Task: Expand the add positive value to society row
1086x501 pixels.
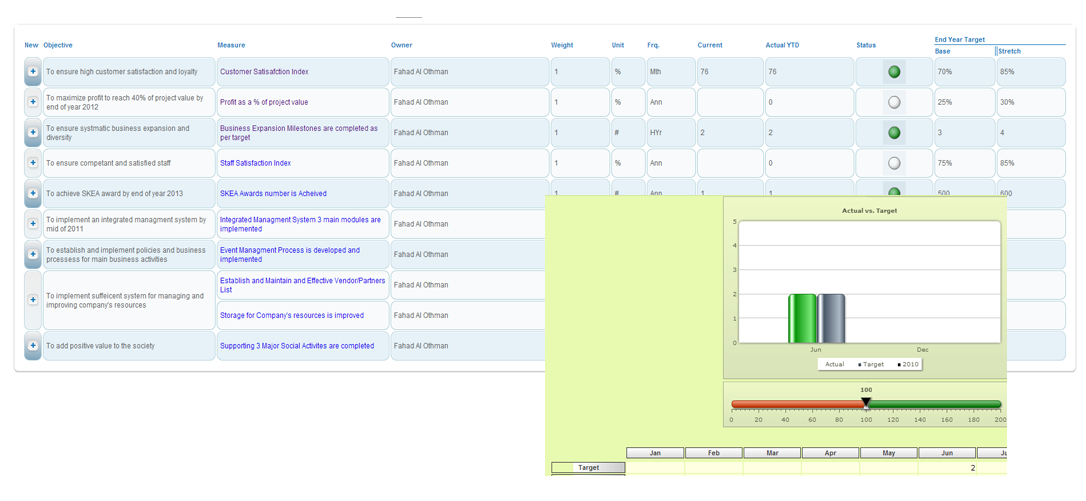Action: click(33, 346)
